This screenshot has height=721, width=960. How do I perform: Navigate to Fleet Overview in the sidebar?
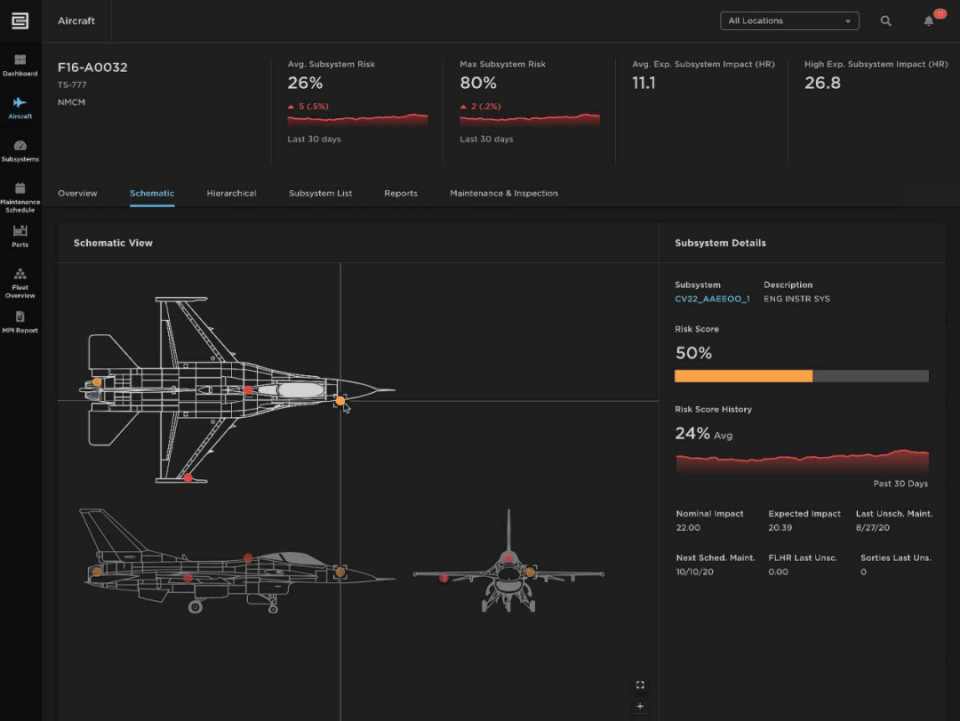click(x=20, y=283)
